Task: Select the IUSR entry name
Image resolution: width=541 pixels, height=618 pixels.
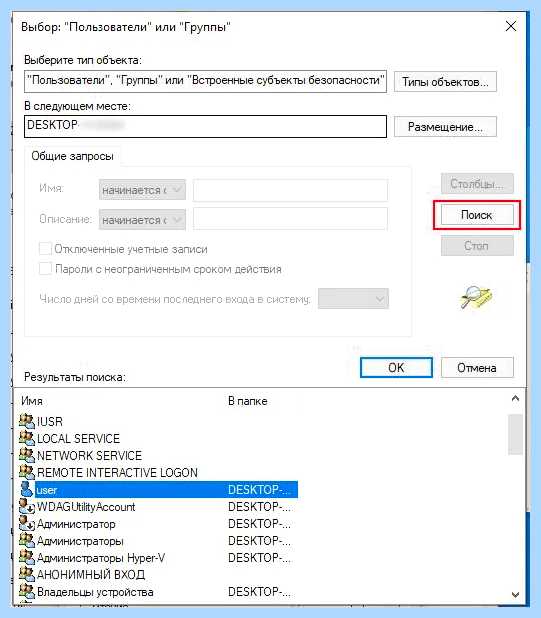Action: (50, 421)
